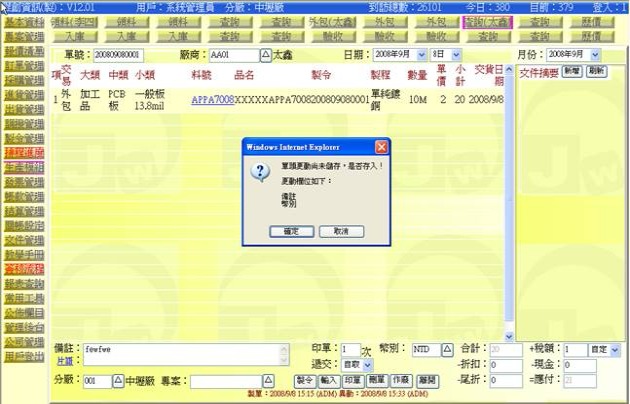Open the APPA7008 part number link

[x=212, y=100]
